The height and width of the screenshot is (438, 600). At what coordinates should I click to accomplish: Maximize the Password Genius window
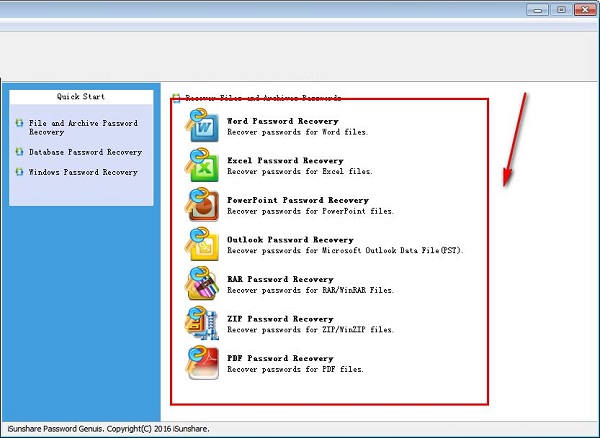click(x=561, y=9)
